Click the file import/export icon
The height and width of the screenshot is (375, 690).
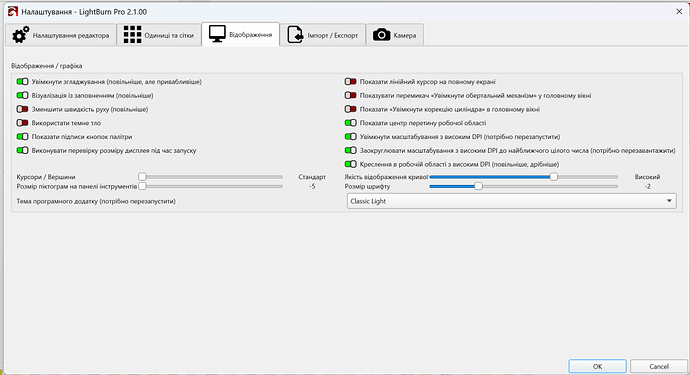[x=295, y=35]
